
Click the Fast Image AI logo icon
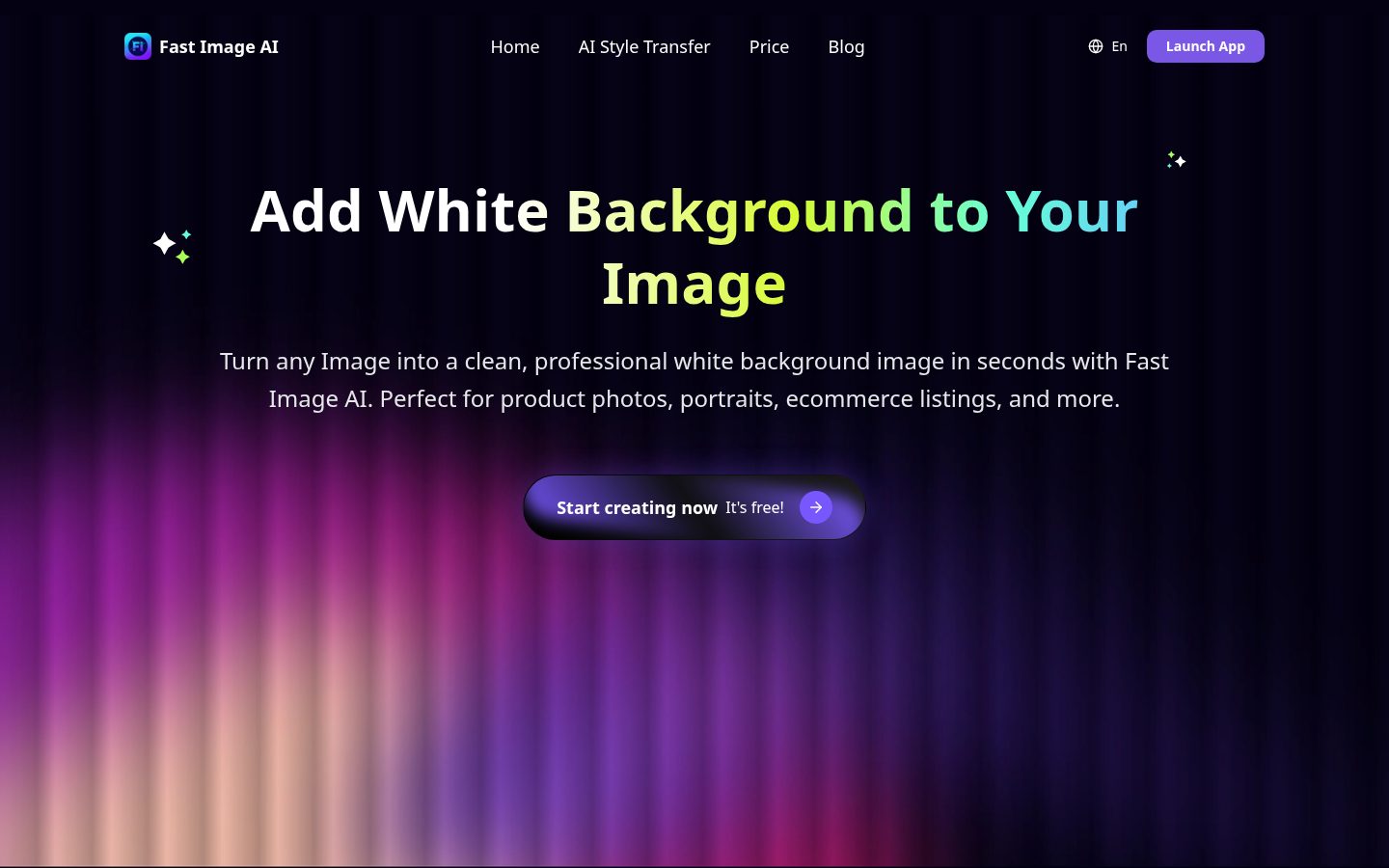click(138, 46)
